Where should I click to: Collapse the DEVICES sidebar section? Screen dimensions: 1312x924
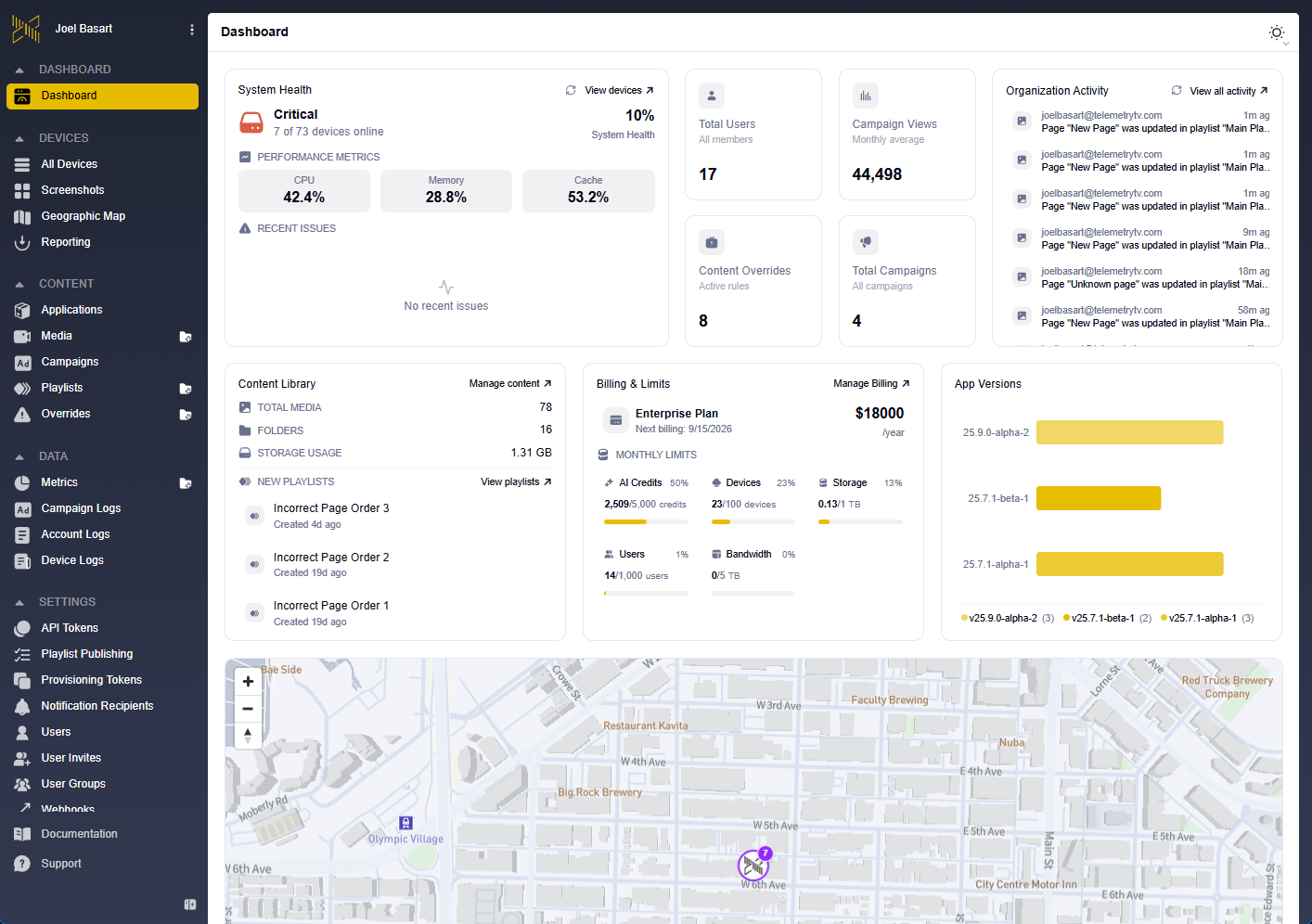(19, 138)
